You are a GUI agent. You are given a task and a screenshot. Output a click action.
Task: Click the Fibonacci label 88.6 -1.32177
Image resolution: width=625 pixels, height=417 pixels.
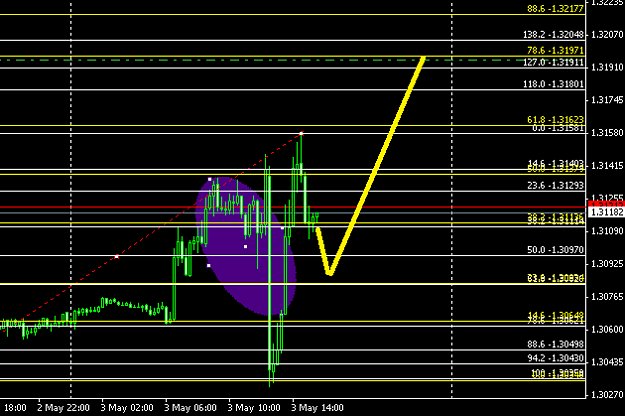pyautogui.click(x=555, y=8)
